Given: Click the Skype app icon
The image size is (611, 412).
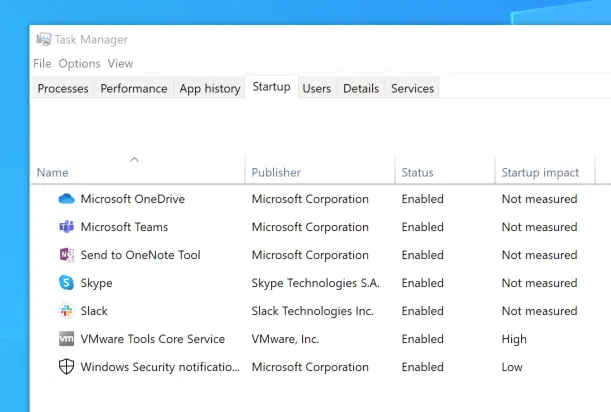Looking at the screenshot, I should [x=67, y=283].
